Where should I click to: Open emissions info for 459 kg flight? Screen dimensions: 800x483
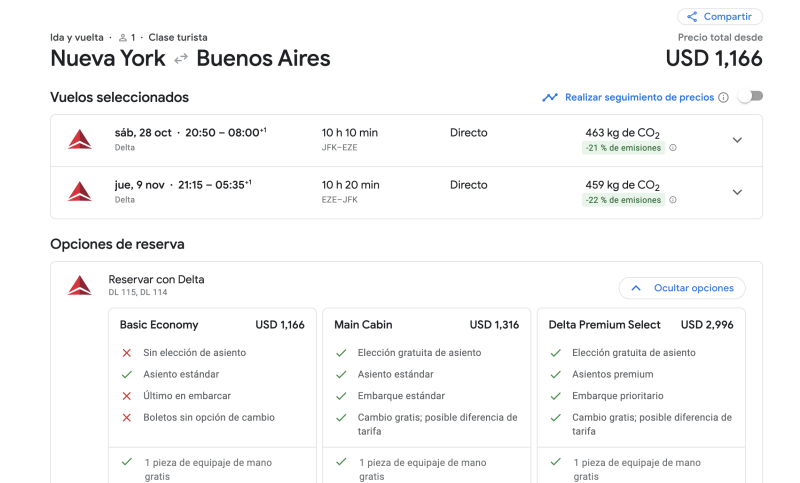pos(673,200)
